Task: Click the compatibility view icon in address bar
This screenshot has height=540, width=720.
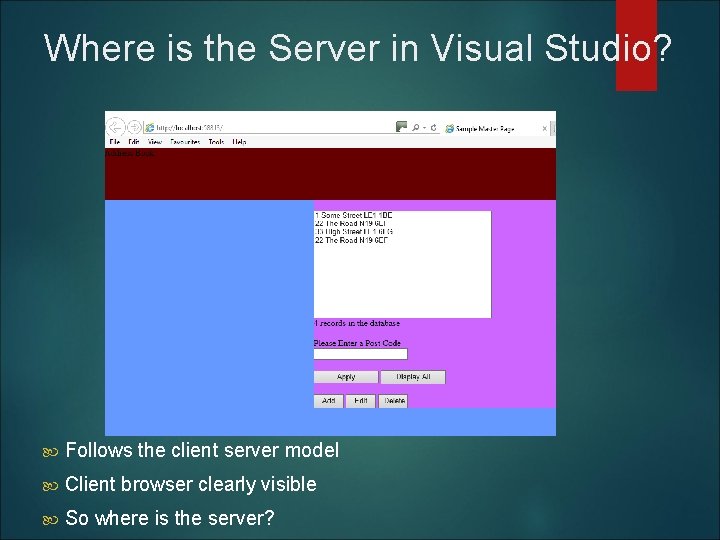Action: point(401,127)
